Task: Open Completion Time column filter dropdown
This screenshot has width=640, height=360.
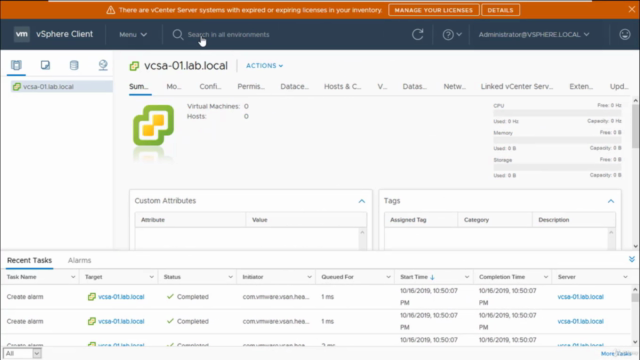Action: [546, 277]
